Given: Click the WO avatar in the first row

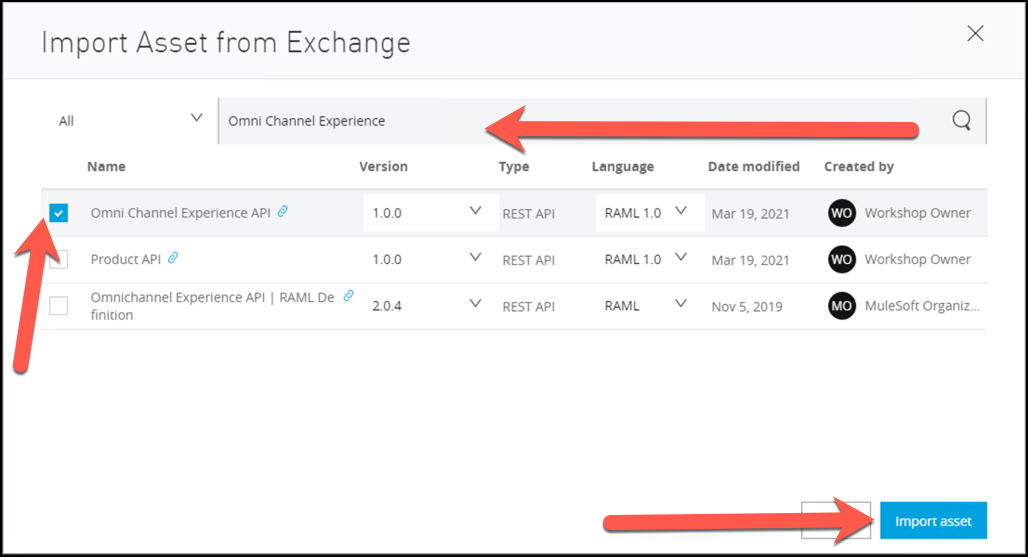Looking at the screenshot, I should click(842, 213).
